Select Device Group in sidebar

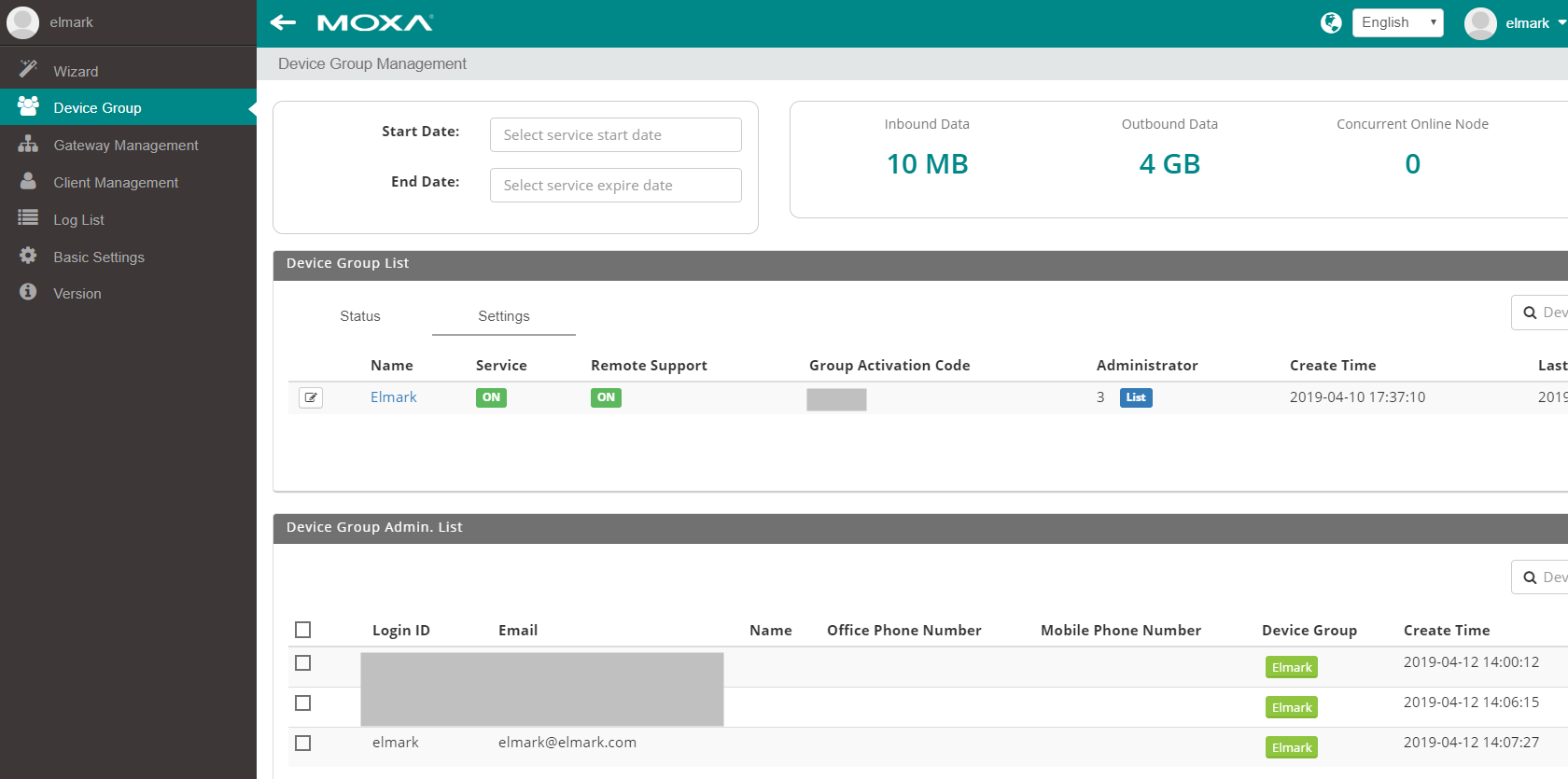tap(128, 107)
